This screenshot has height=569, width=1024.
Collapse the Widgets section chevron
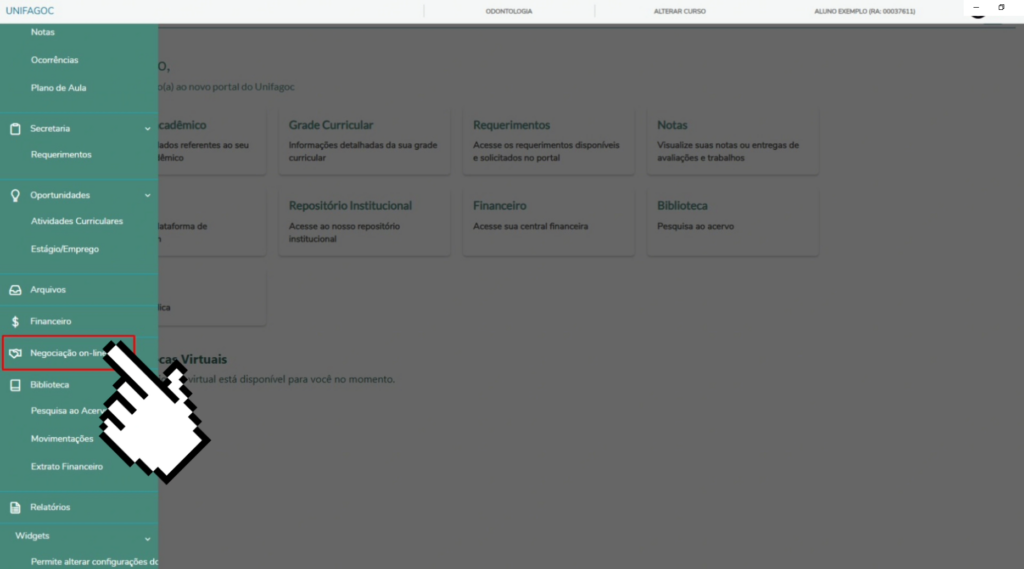click(148, 537)
